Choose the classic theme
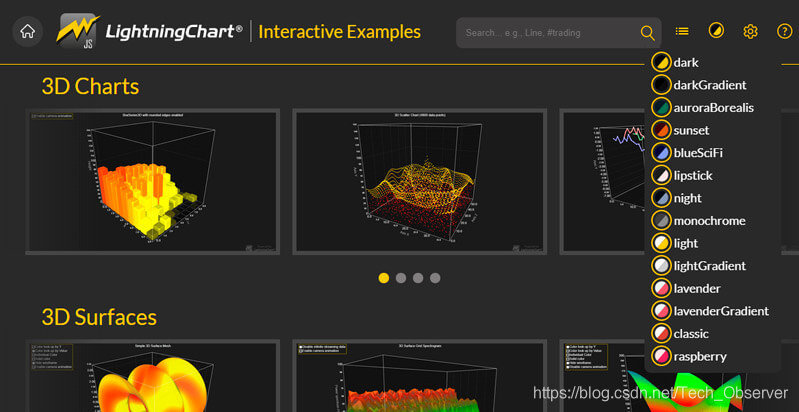This screenshot has width=799, height=412. coord(680,334)
